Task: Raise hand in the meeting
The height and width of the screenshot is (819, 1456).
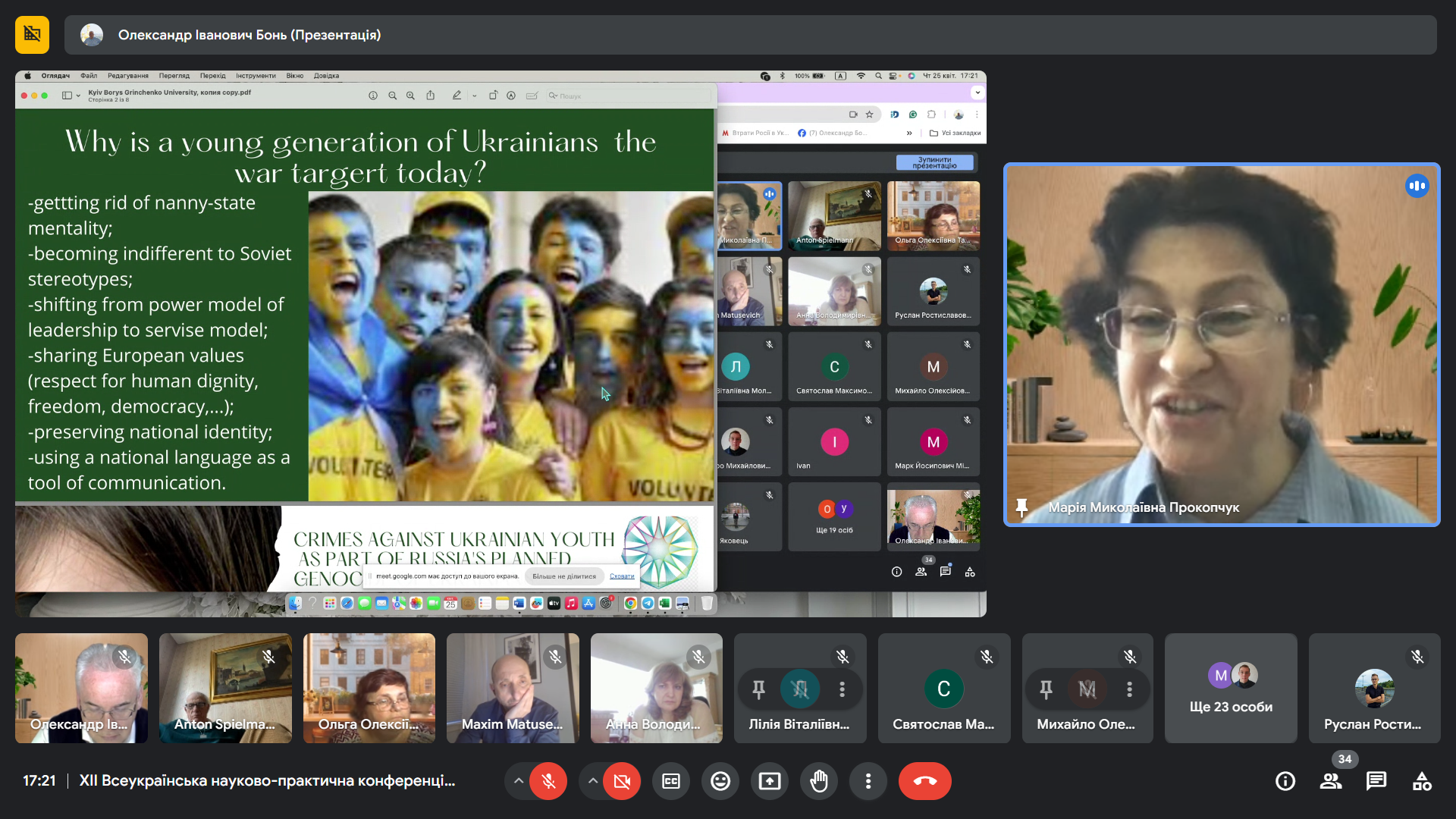Action: (818, 781)
